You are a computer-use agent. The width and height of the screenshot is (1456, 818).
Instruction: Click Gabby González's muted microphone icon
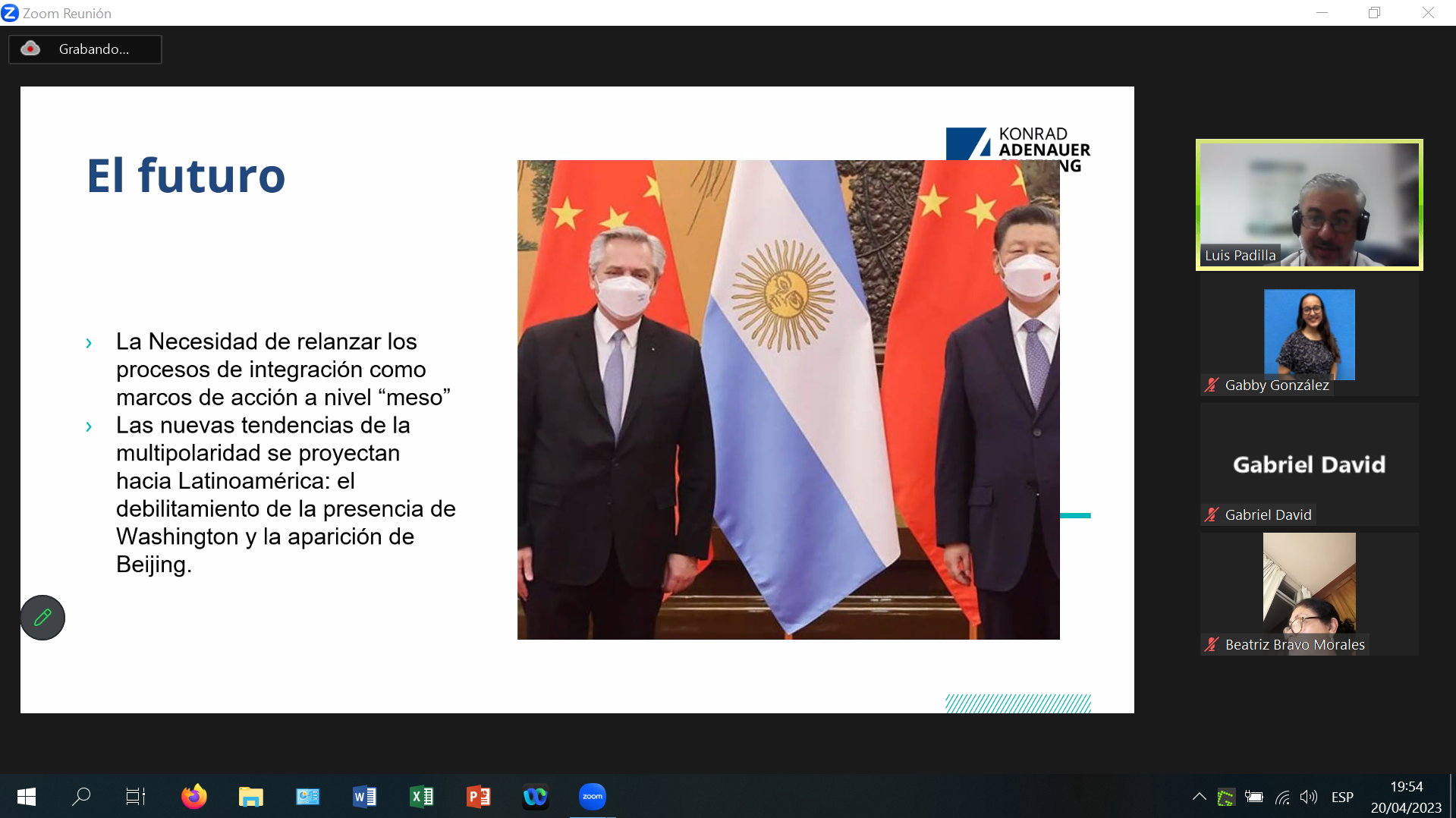[x=1212, y=385]
